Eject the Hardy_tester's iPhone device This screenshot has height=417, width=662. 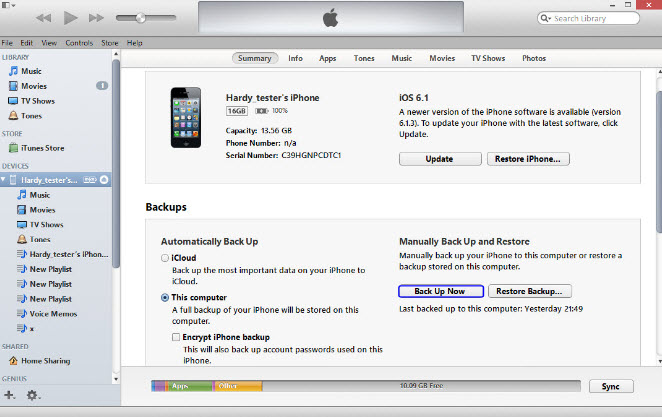[104, 180]
